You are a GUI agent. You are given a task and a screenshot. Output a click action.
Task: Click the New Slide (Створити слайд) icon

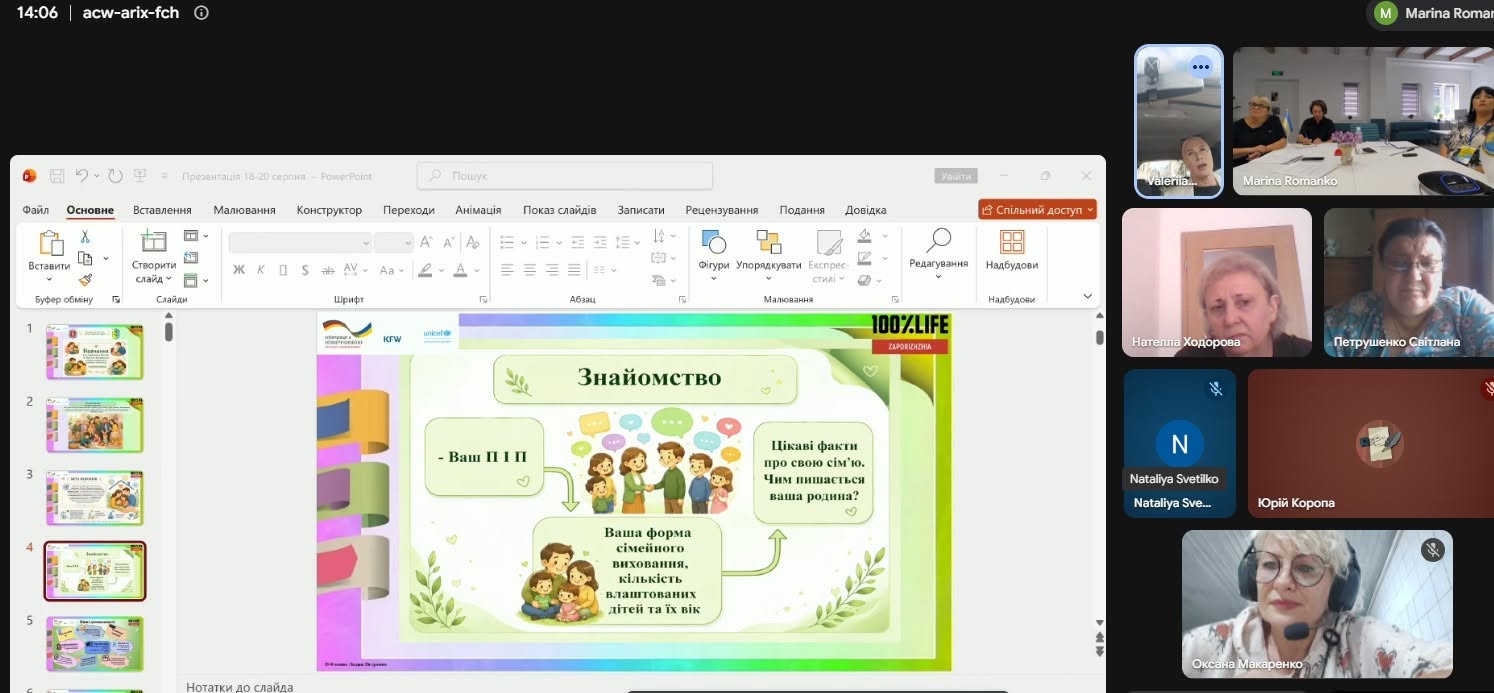click(x=154, y=242)
